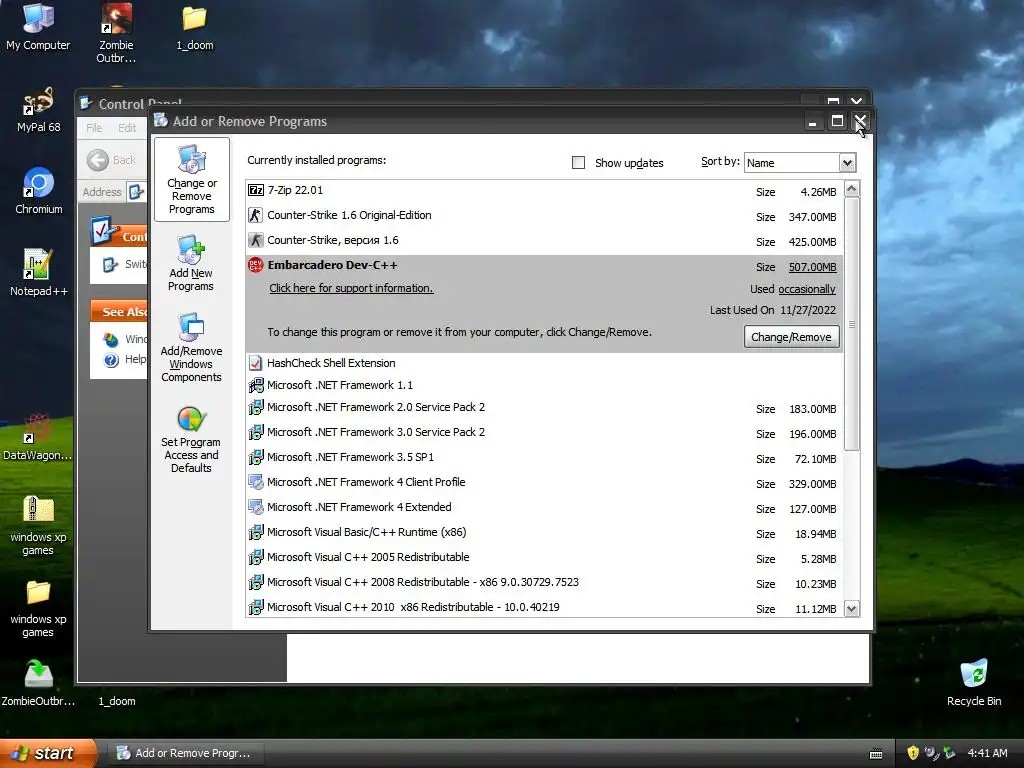Click the 507.00MB size link
Screen dimensions: 1024x768
tap(812, 267)
